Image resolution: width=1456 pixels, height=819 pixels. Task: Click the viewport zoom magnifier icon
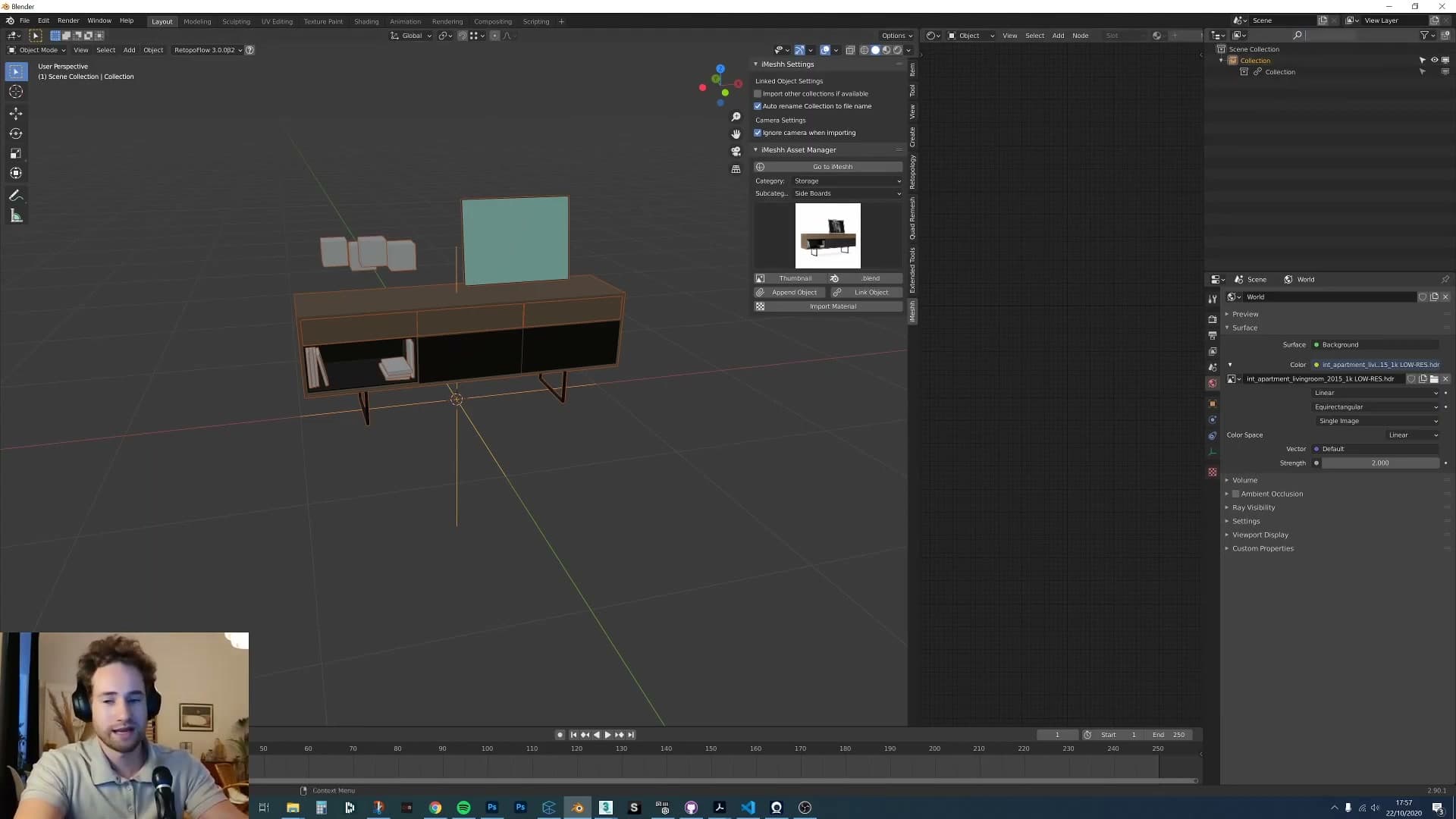(x=736, y=117)
